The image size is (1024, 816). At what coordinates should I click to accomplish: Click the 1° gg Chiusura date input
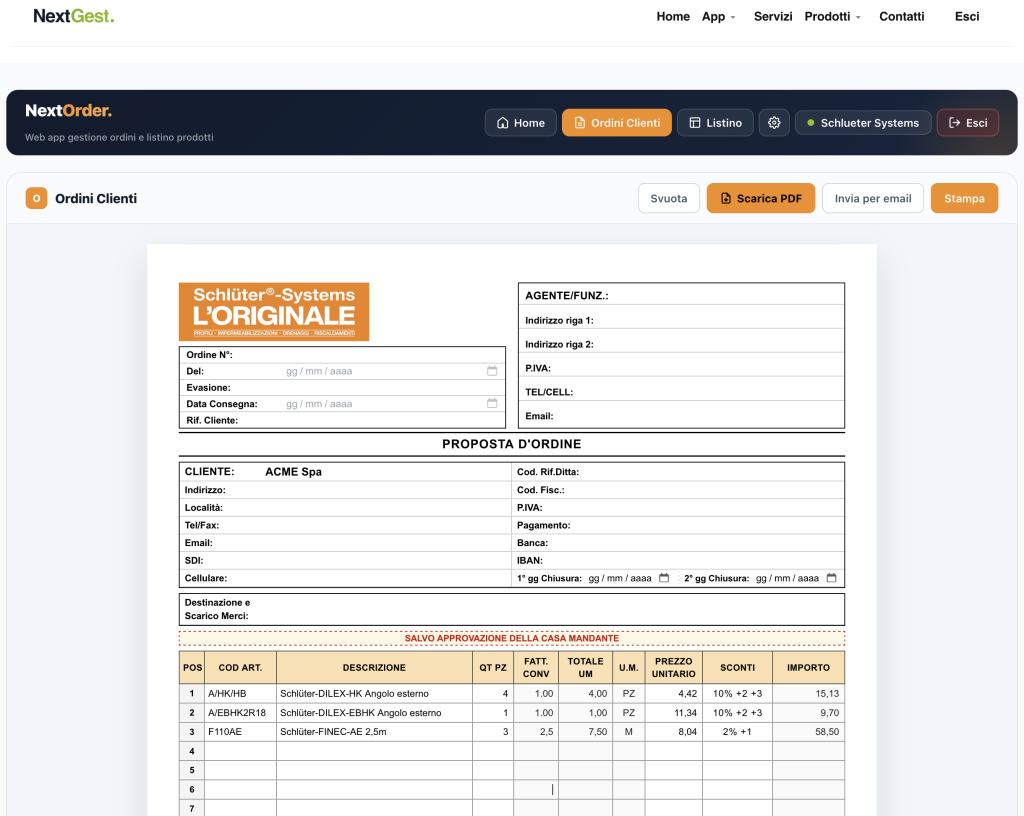[628, 578]
